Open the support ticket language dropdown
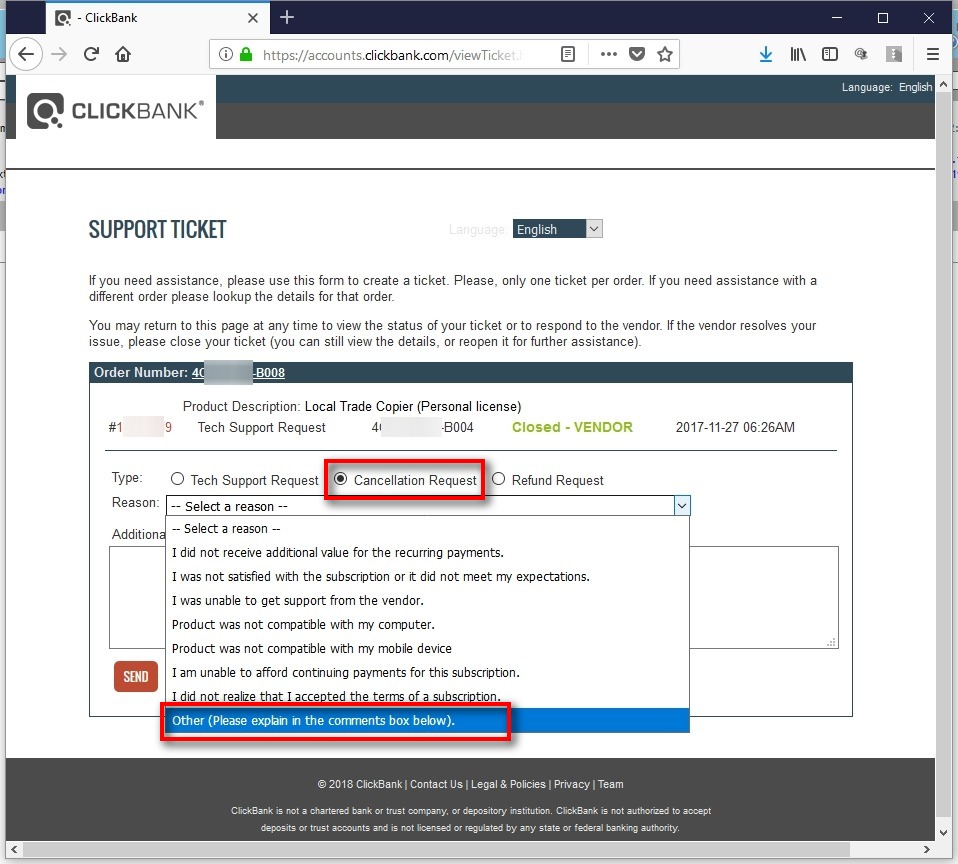The width and height of the screenshot is (958, 864). [x=557, y=229]
